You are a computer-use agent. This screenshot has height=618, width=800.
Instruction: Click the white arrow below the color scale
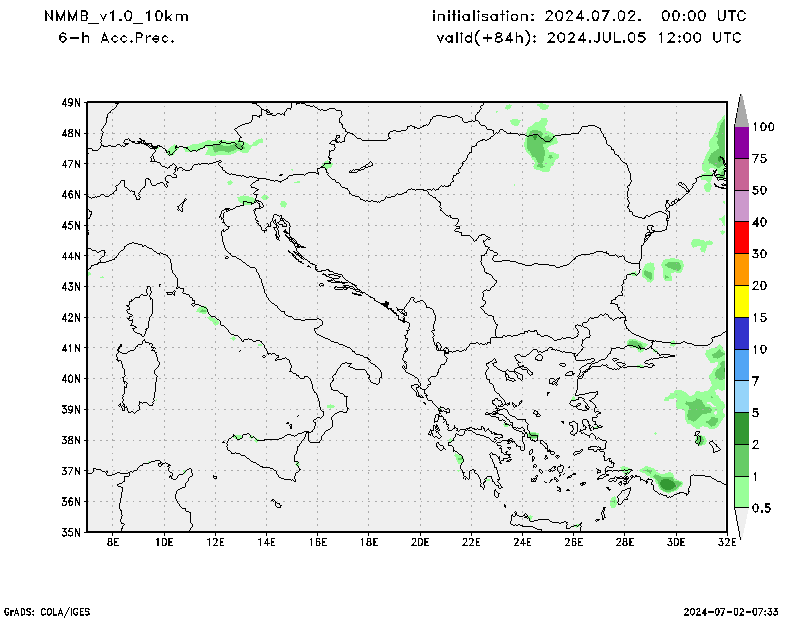click(741, 522)
